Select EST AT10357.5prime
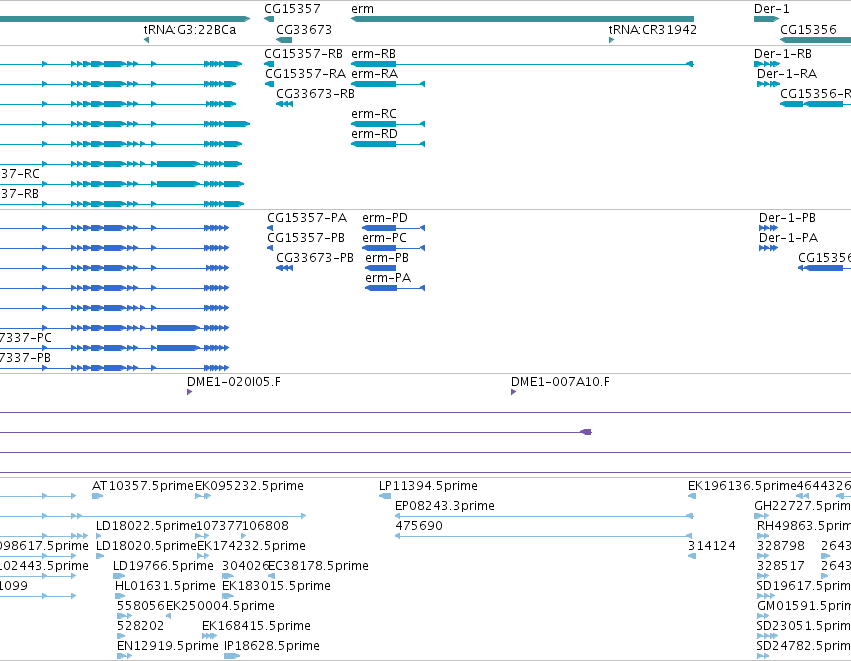The width and height of the screenshot is (851, 661). (x=97, y=496)
